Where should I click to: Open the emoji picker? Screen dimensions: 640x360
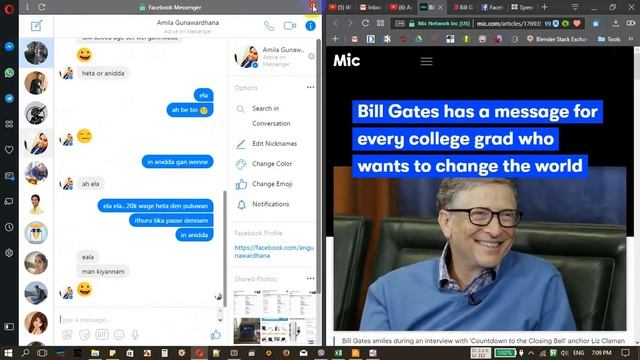point(119,335)
